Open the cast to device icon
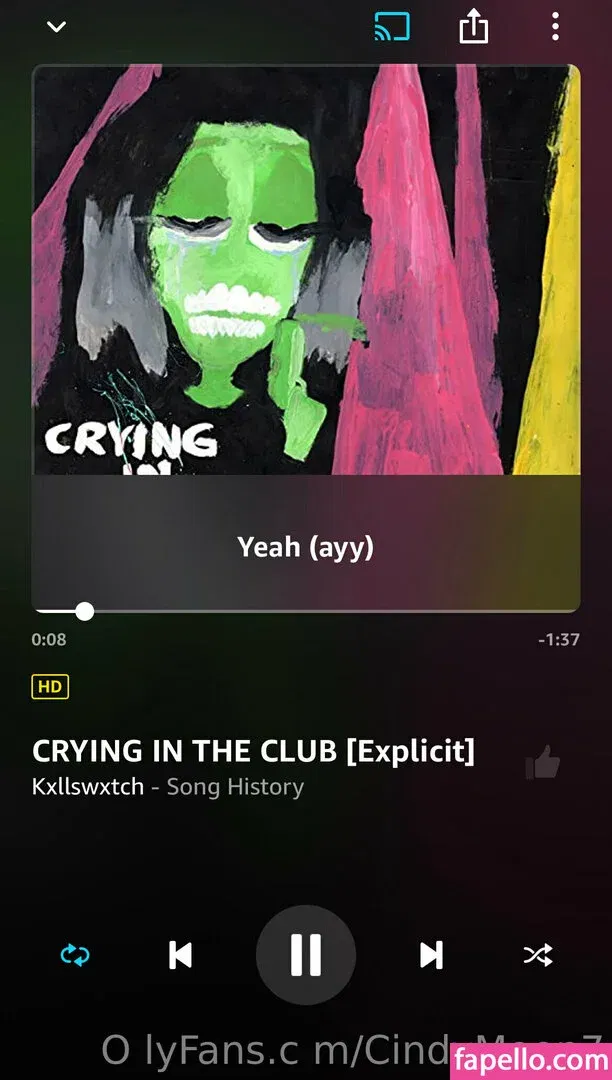612x1080 pixels. [x=392, y=27]
